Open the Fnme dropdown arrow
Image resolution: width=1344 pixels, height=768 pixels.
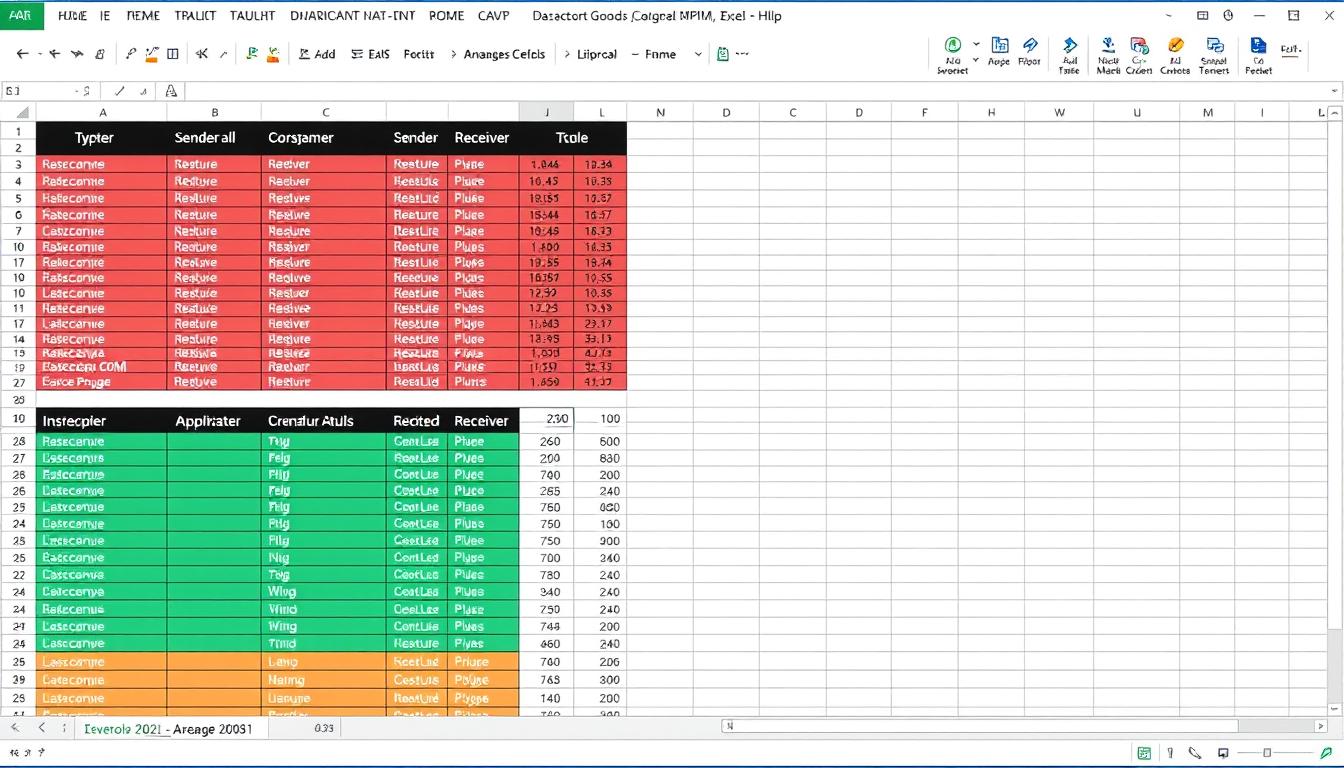pyautogui.click(x=698, y=54)
